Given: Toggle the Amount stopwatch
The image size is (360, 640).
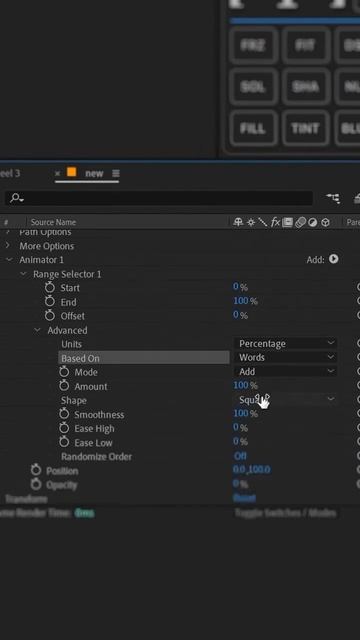Looking at the screenshot, I should point(64,386).
